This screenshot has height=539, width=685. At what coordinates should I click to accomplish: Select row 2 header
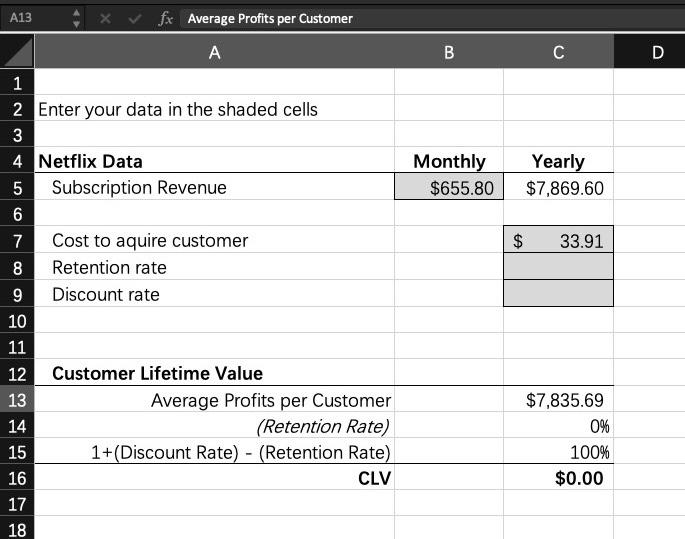tap(17, 108)
